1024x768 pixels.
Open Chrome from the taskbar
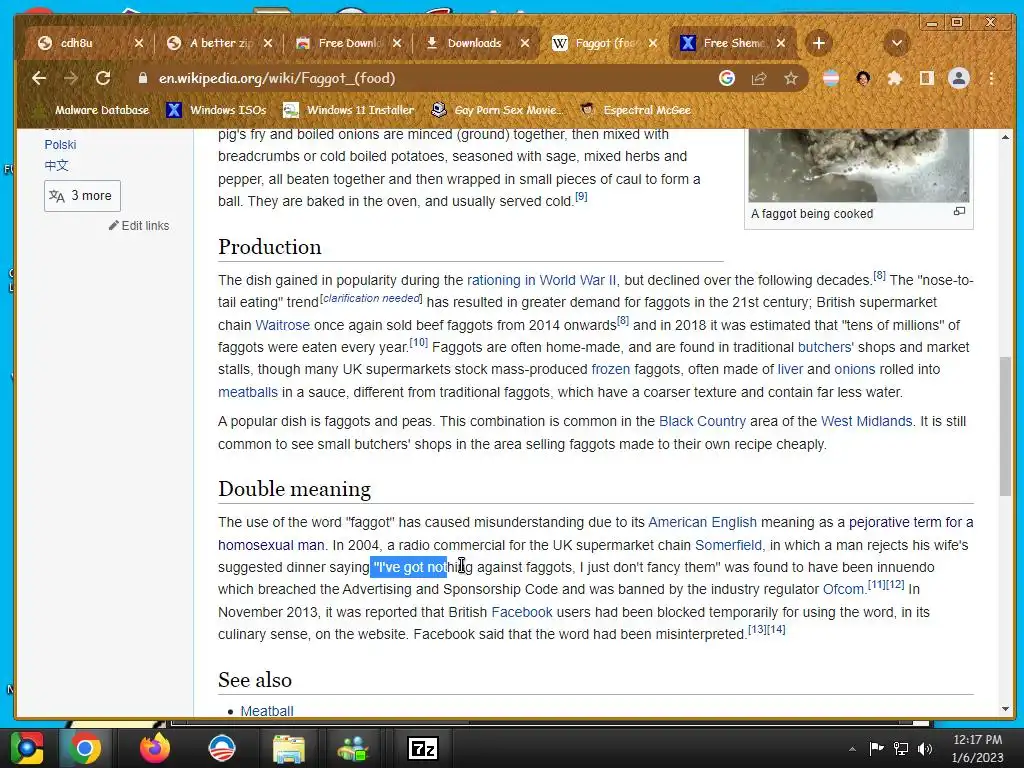84,748
